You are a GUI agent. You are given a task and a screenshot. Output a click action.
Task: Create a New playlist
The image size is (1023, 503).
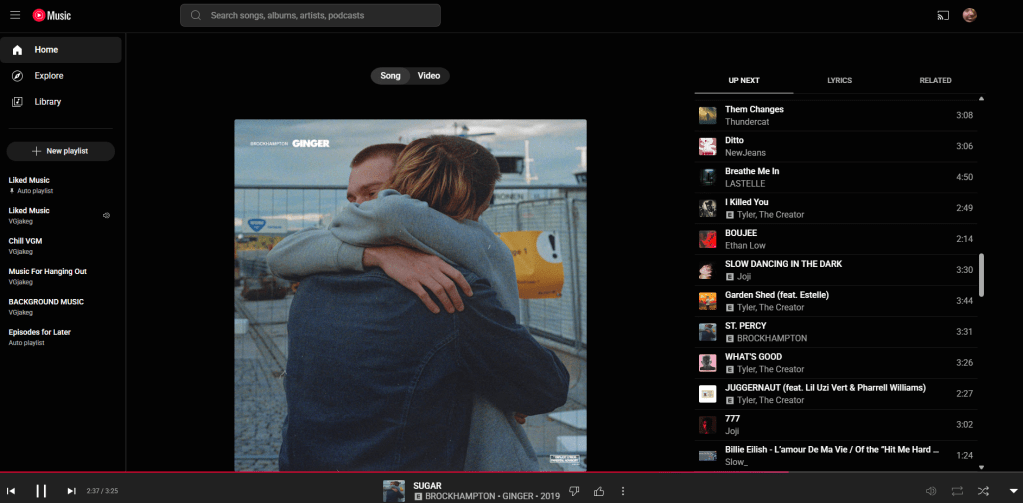pos(60,151)
